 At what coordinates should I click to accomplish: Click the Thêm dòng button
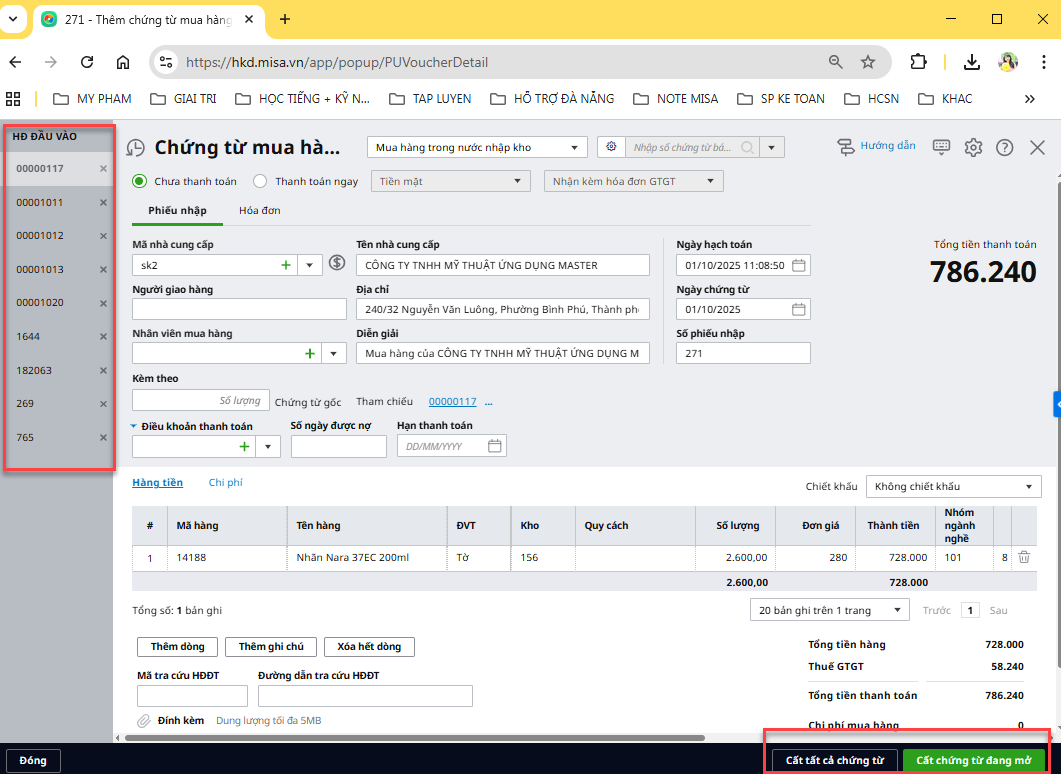tap(177, 647)
